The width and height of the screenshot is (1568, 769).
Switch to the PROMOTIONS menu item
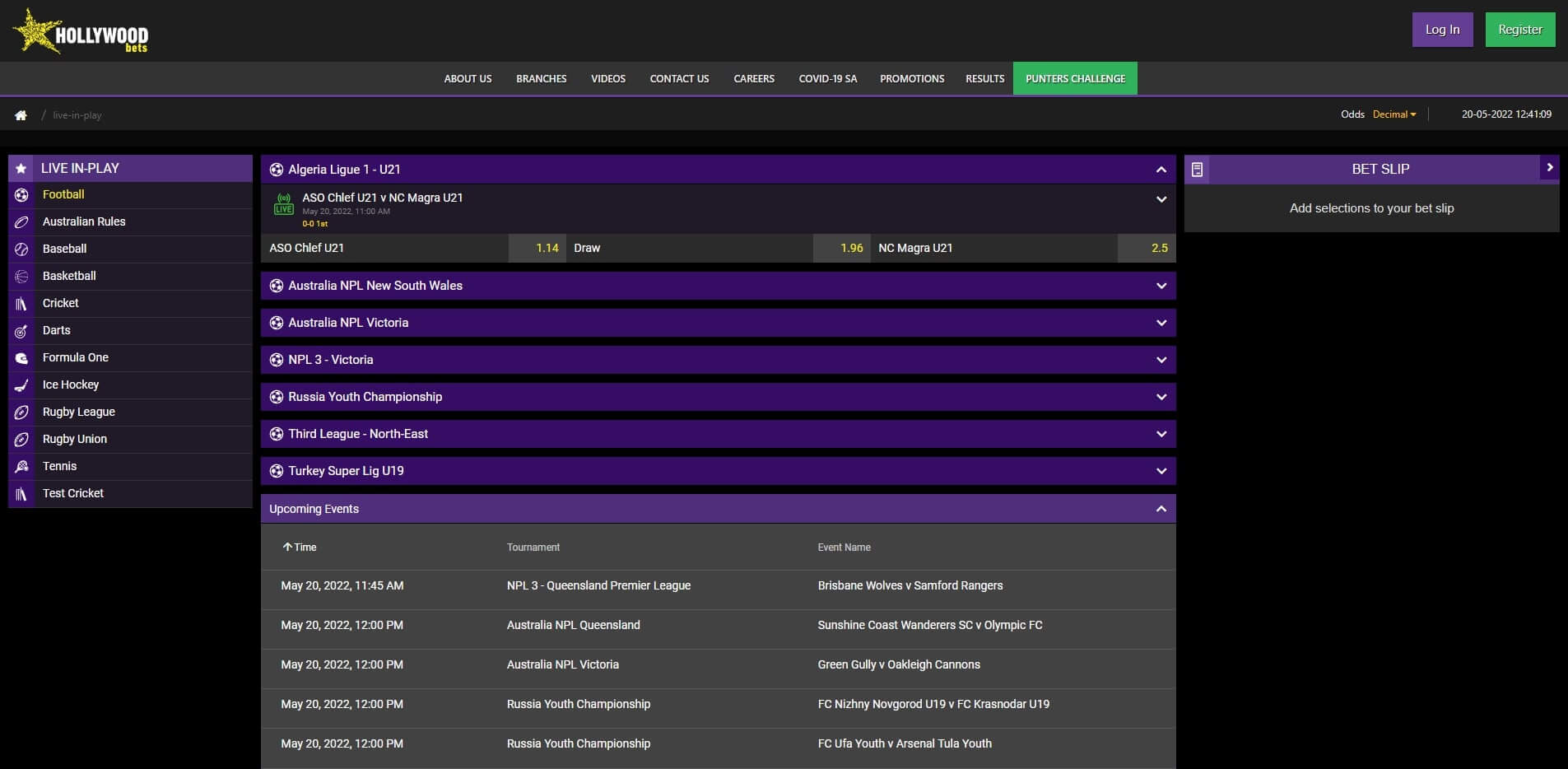[911, 78]
